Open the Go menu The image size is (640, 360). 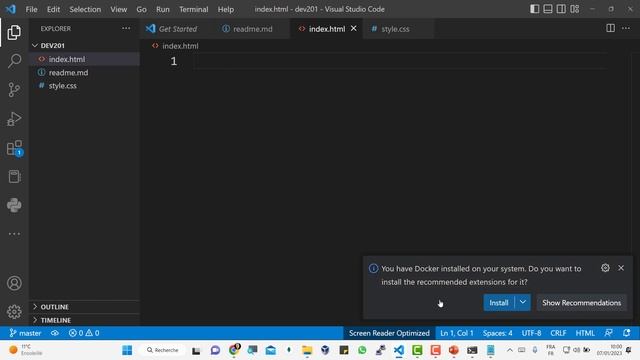click(x=141, y=9)
